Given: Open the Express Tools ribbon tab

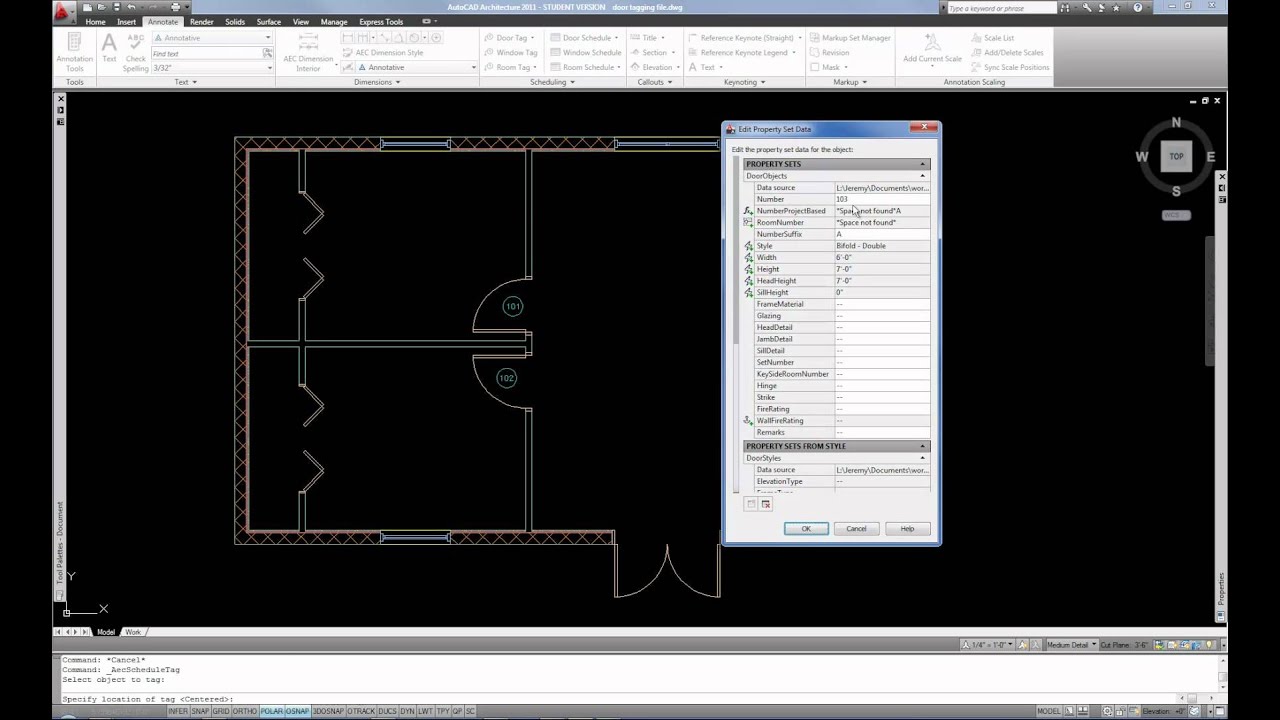Looking at the screenshot, I should (381, 22).
